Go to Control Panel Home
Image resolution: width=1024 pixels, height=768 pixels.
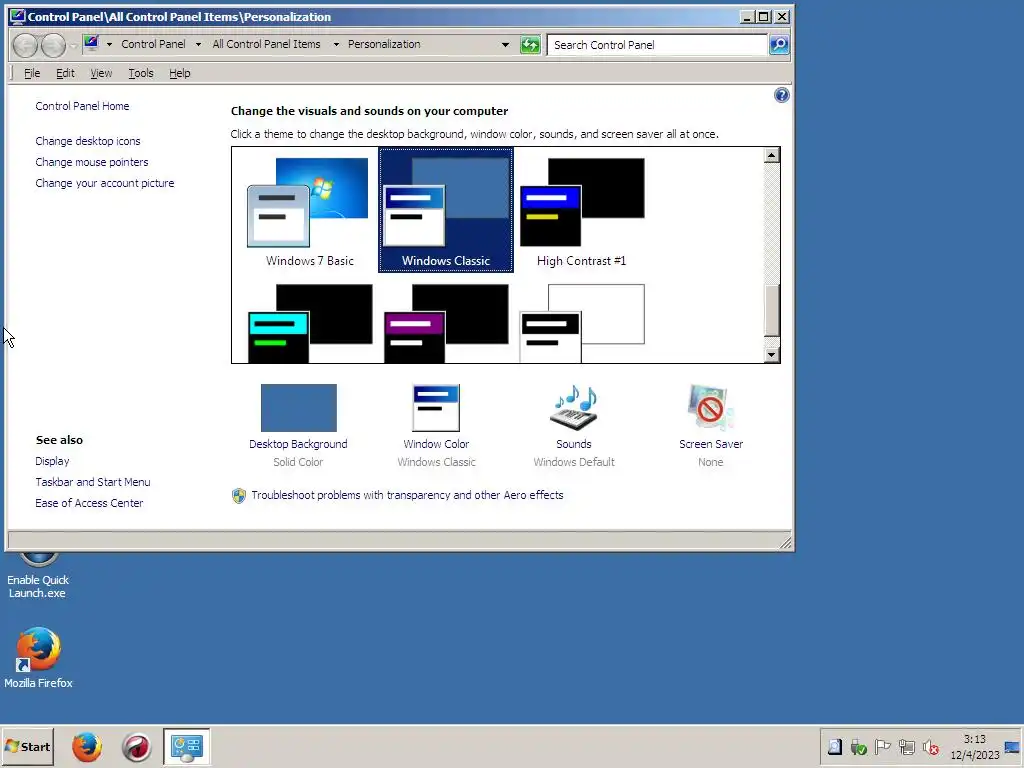click(x=82, y=106)
